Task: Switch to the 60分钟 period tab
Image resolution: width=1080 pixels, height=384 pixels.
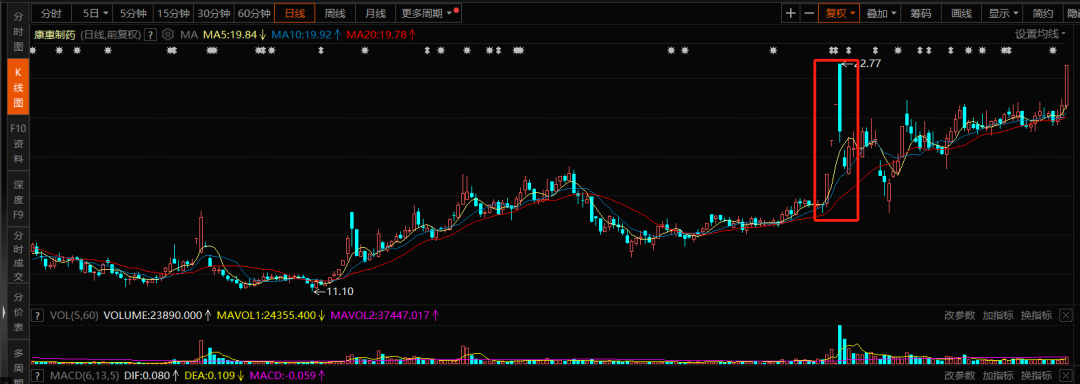Action: 254,13
